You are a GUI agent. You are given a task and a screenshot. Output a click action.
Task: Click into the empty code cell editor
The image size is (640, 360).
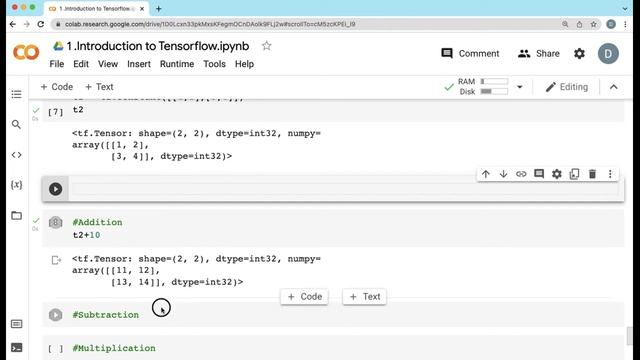(x=346, y=189)
